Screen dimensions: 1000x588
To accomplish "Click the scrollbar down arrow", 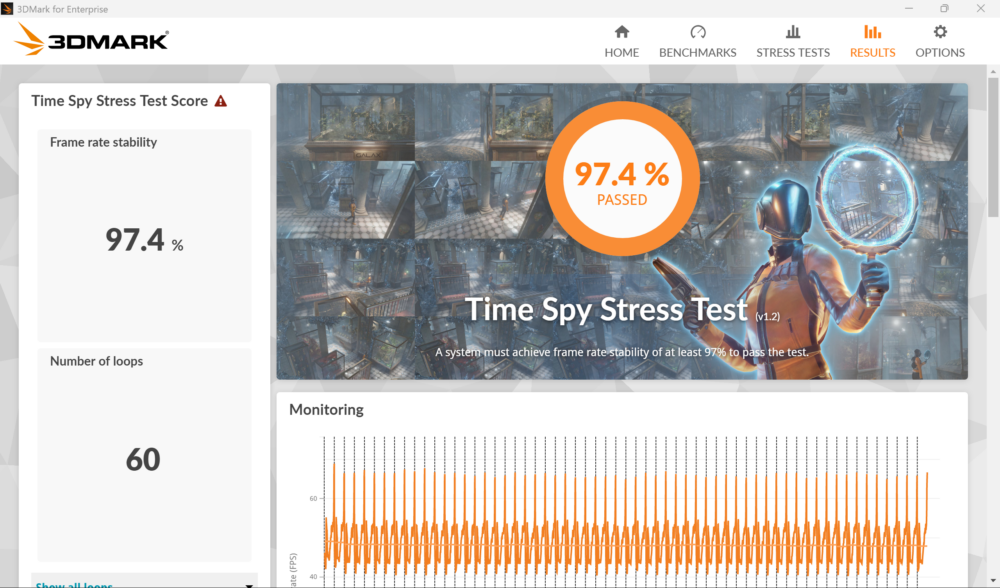I will (x=993, y=581).
